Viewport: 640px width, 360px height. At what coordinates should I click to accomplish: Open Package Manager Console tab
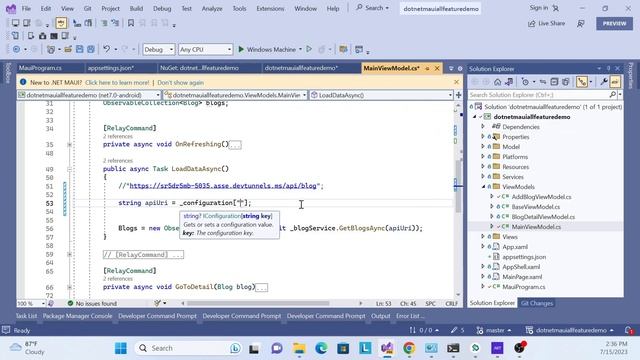click(x=77, y=316)
